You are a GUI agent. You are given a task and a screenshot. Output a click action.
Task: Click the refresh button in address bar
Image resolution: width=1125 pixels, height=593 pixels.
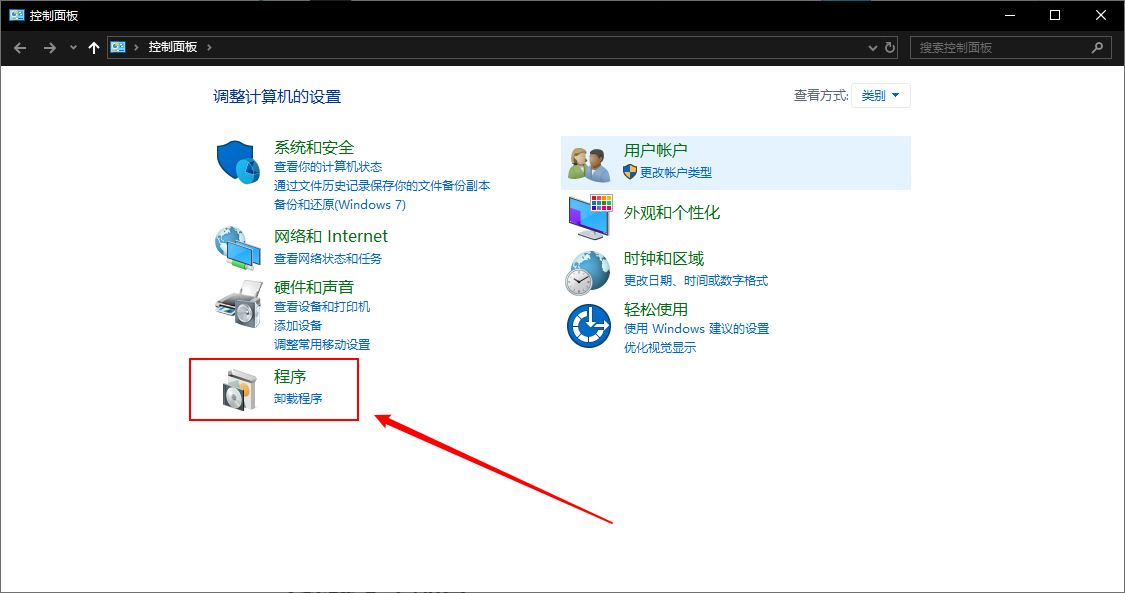coord(890,46)
